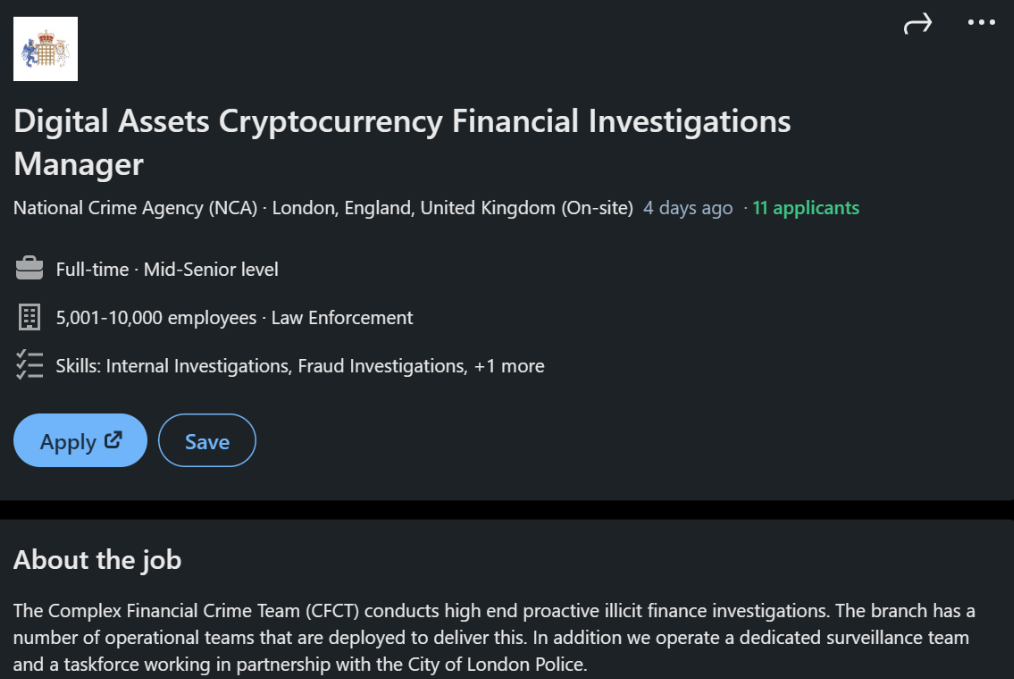
Task: Save this job posting
Action: (x=207, y=441)
